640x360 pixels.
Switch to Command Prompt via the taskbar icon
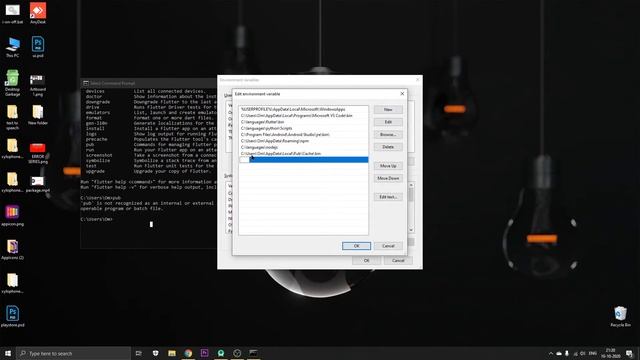coord(253,353)
